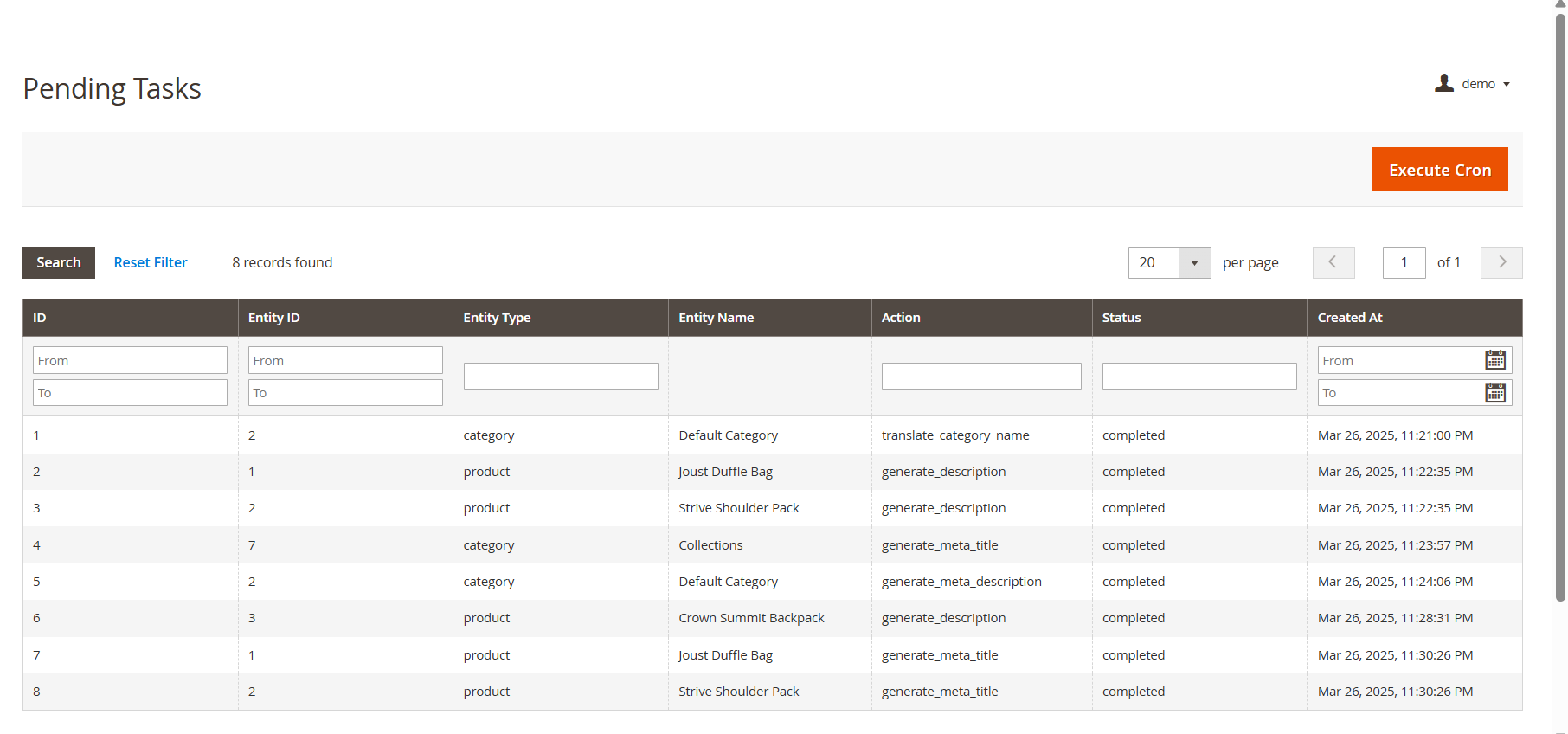Image resolution: width=1568 pixels, height=734 pixels.
Task: Open calendar picker for Created At To
Action: point(1495,393)
